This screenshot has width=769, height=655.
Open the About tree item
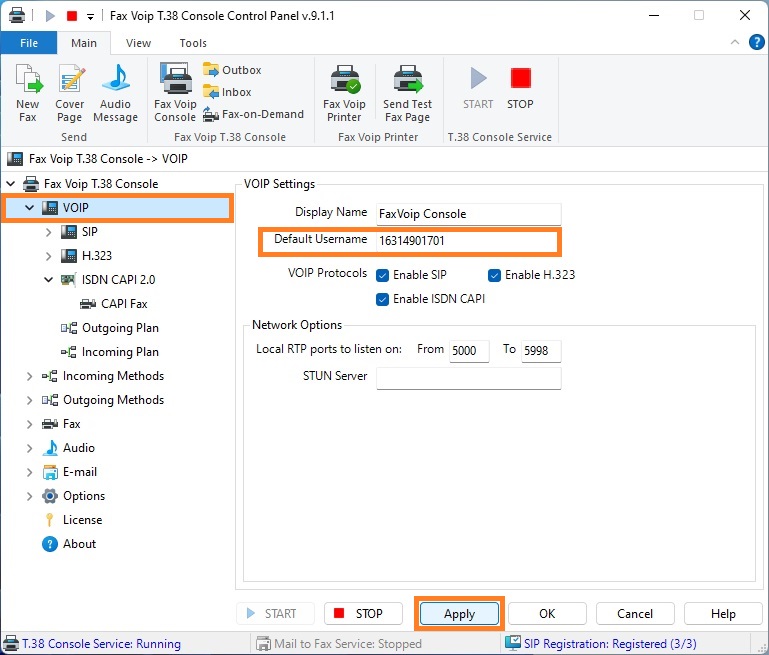point(79,544)
